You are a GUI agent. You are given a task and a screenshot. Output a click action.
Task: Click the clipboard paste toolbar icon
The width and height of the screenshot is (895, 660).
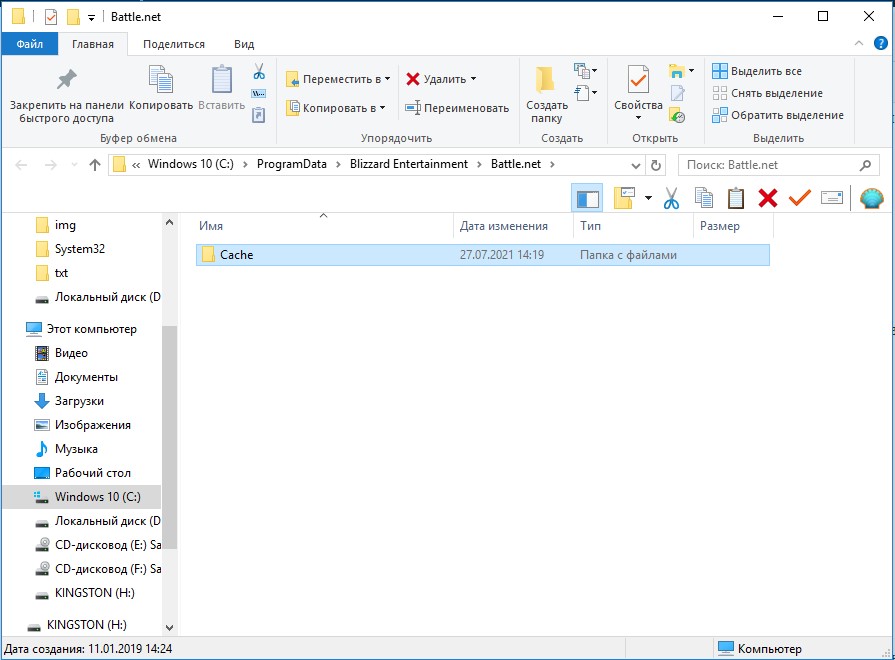(x=736, y=198)
